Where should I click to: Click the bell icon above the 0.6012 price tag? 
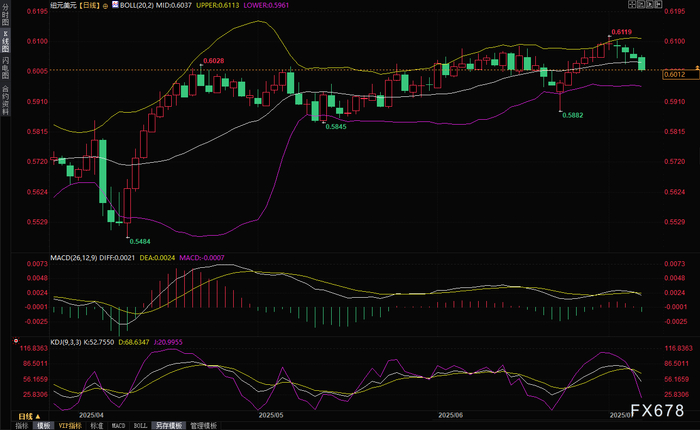click(697, 67)
